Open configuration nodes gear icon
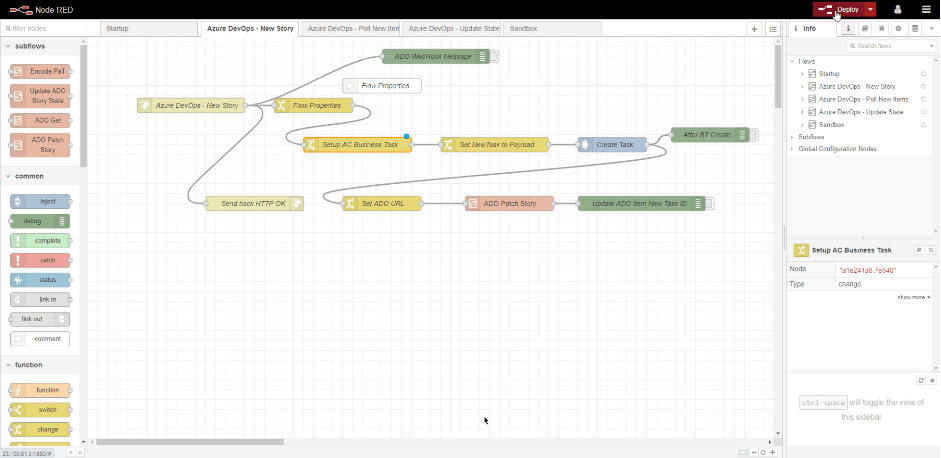Screen dimensions: 941x458 [898, 28]
